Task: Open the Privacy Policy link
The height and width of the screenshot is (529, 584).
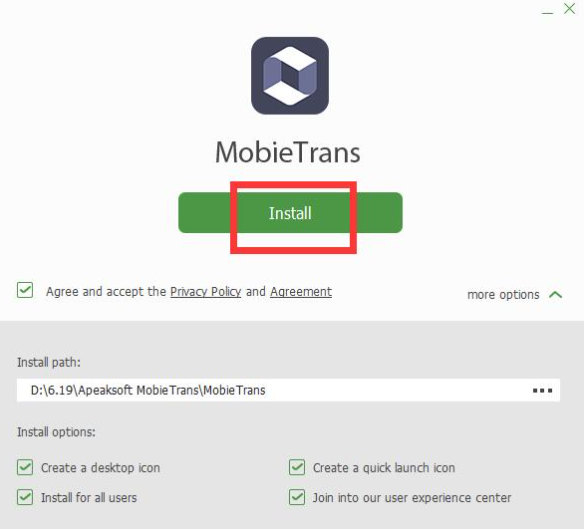Action: [x=206, y=292]
